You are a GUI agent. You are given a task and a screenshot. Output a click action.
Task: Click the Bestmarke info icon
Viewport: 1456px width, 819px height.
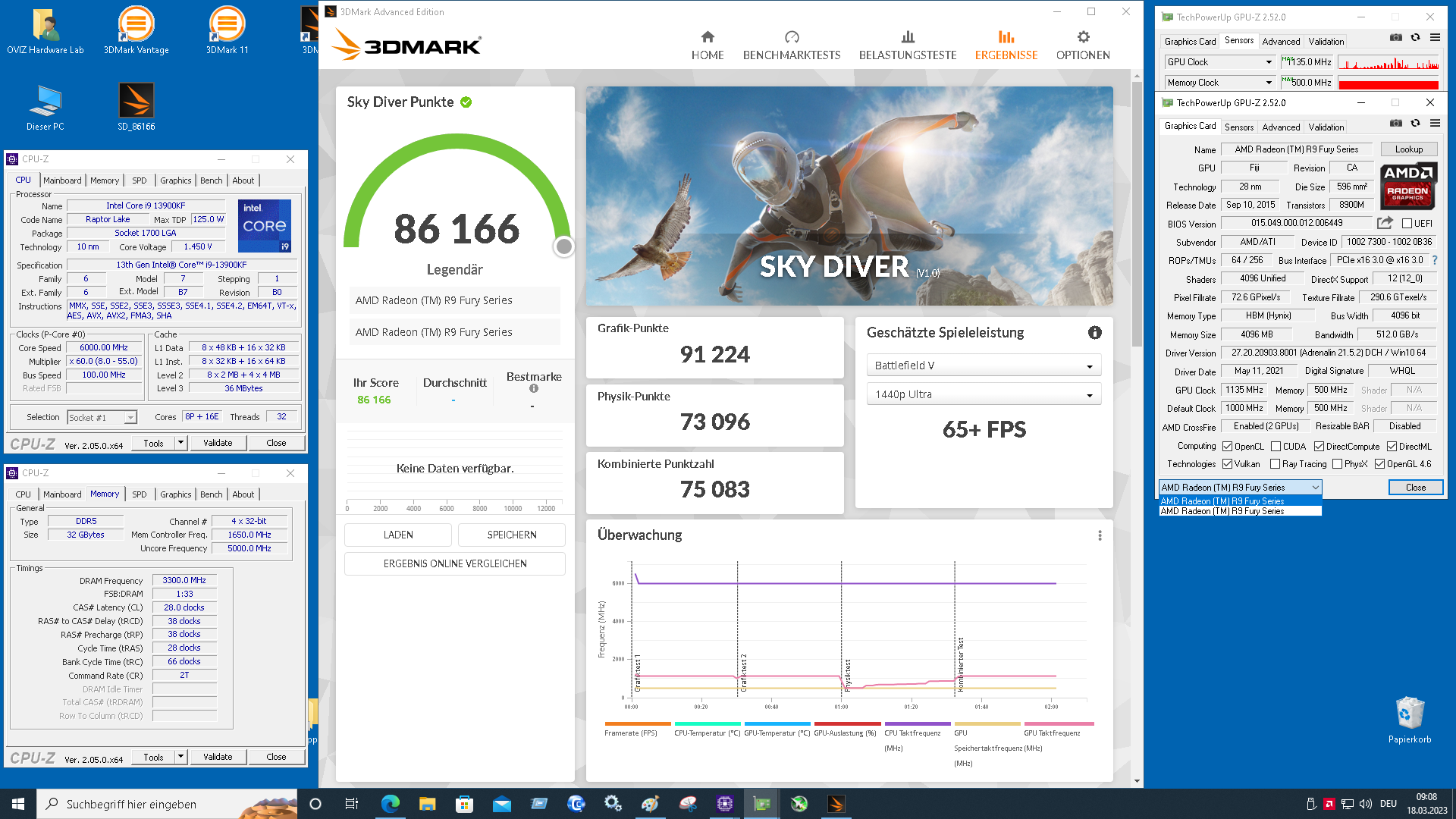click(533, 388)
